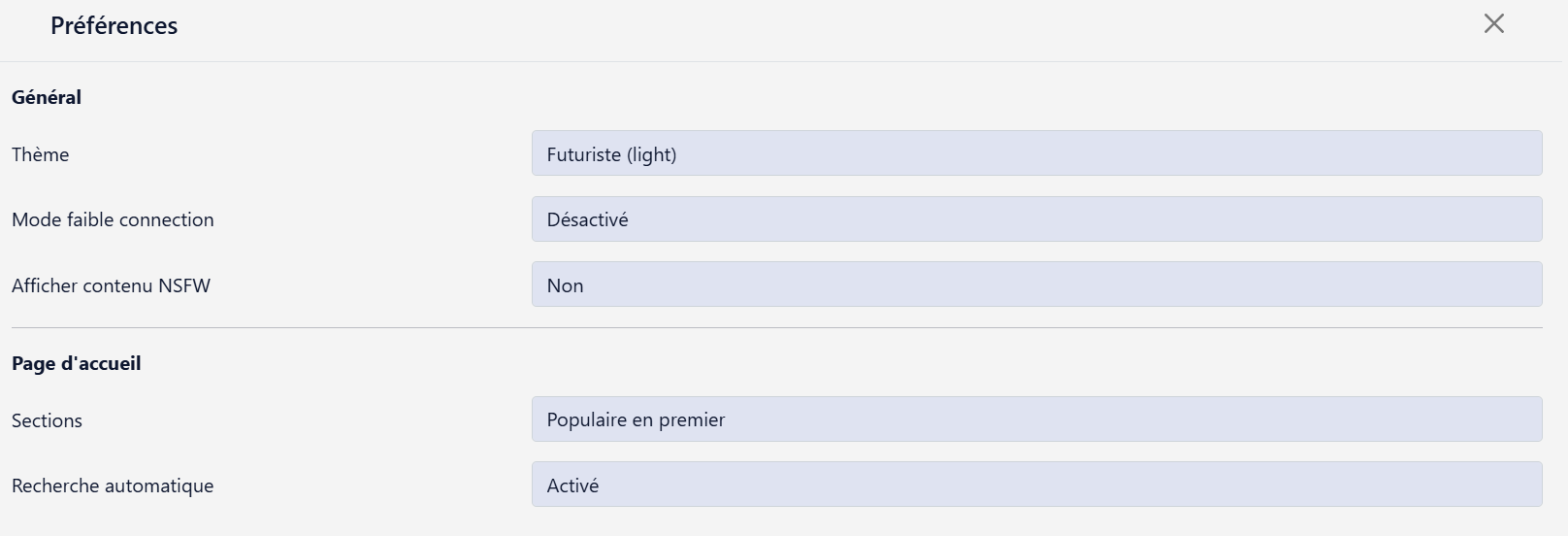Open the Thème dropdown
1568x536 pixels.
tap(1036, 153)
